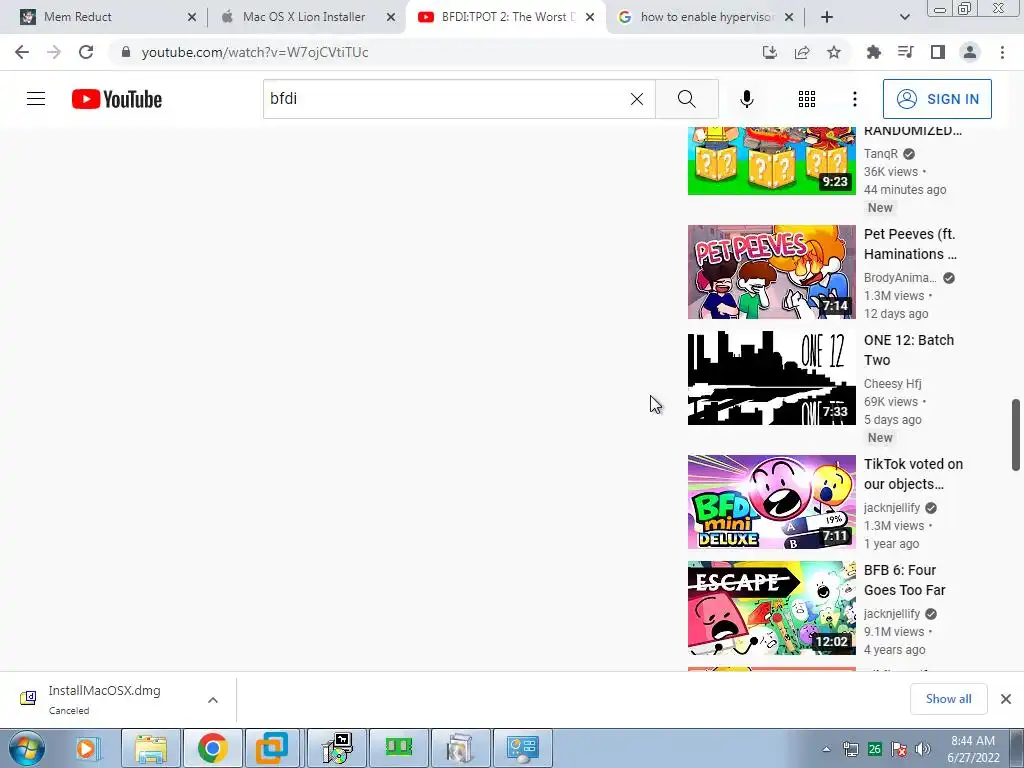Click the address bar URL
This screenshot has width=1024, height=768.
click(x=255, y=52)
